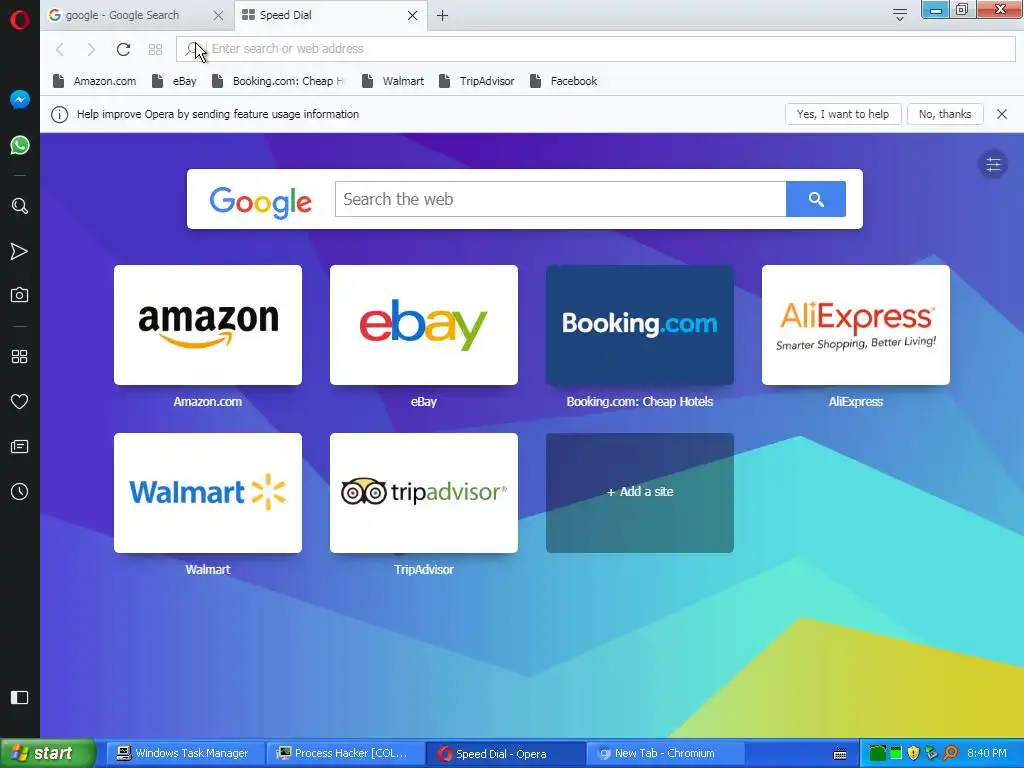The width and height of the screenshot is (1024, 768).
Task: Open the Walmart bookmark in the bookmarks bar
Action: pyautogui.click(x=393, y=81)
